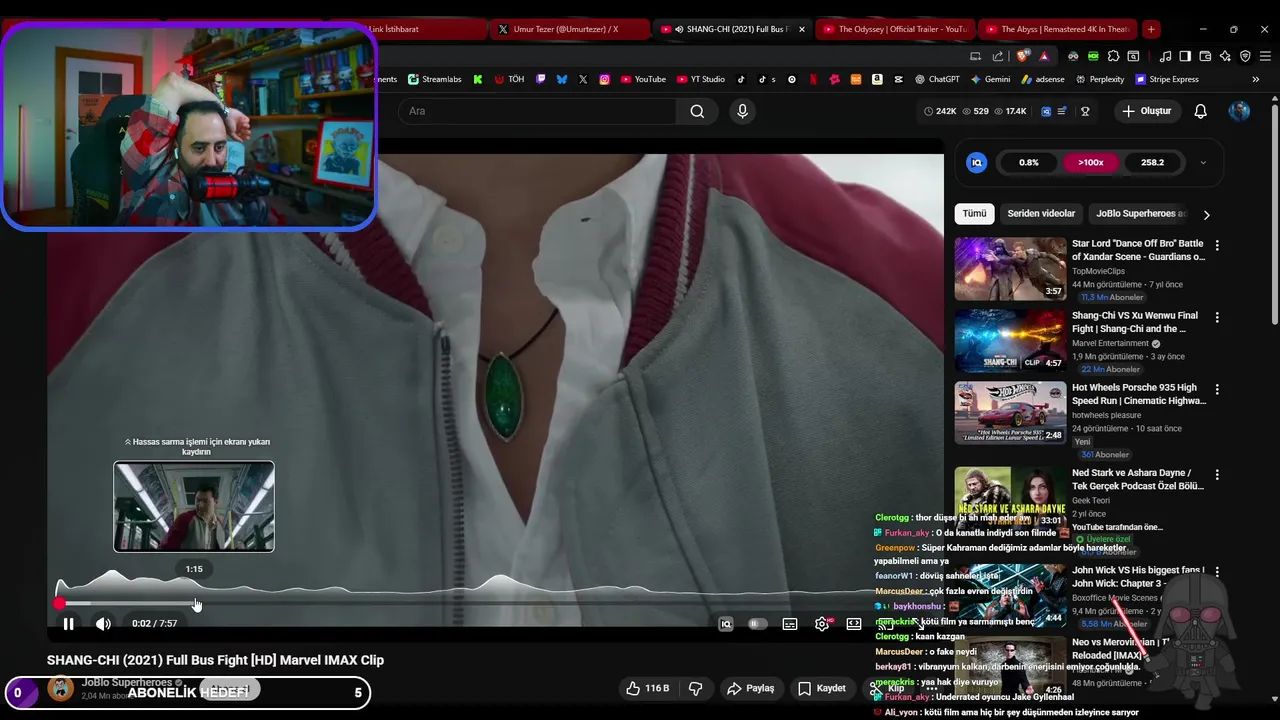Click into the Ara search field
The width and height of the screenshot is (1280, 720).
[538, 111]
